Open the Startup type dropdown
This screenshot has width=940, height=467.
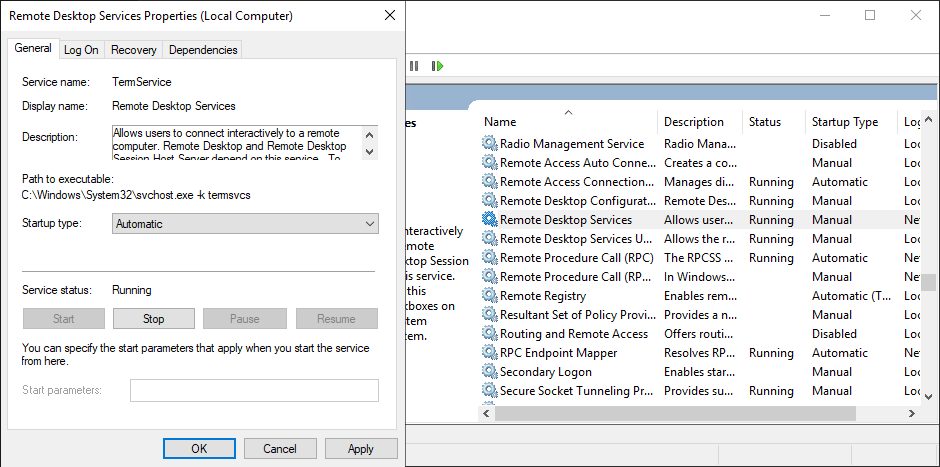[x=245, y=224]
